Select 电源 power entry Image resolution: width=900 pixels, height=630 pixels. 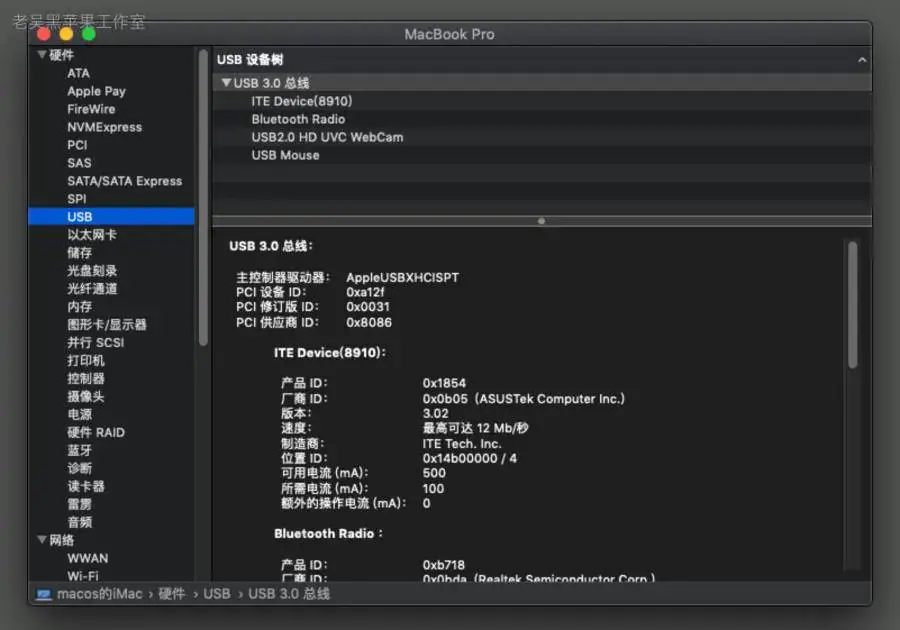point(79,414)
